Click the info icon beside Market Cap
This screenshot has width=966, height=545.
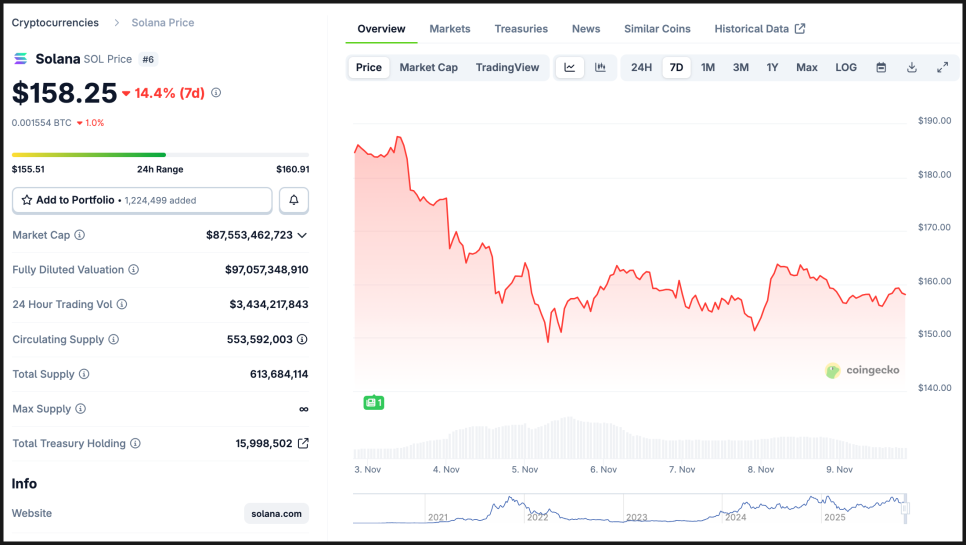point(80,235)
